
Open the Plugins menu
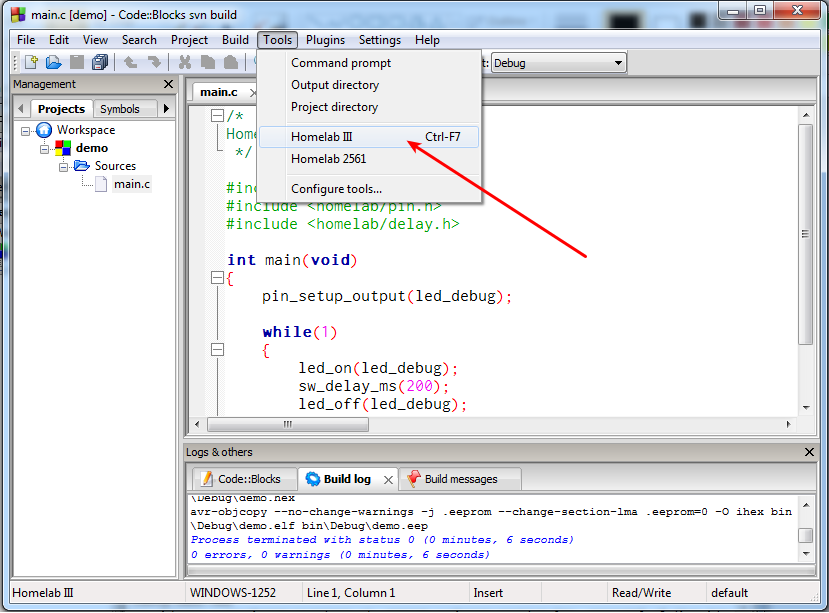point(325,40)
